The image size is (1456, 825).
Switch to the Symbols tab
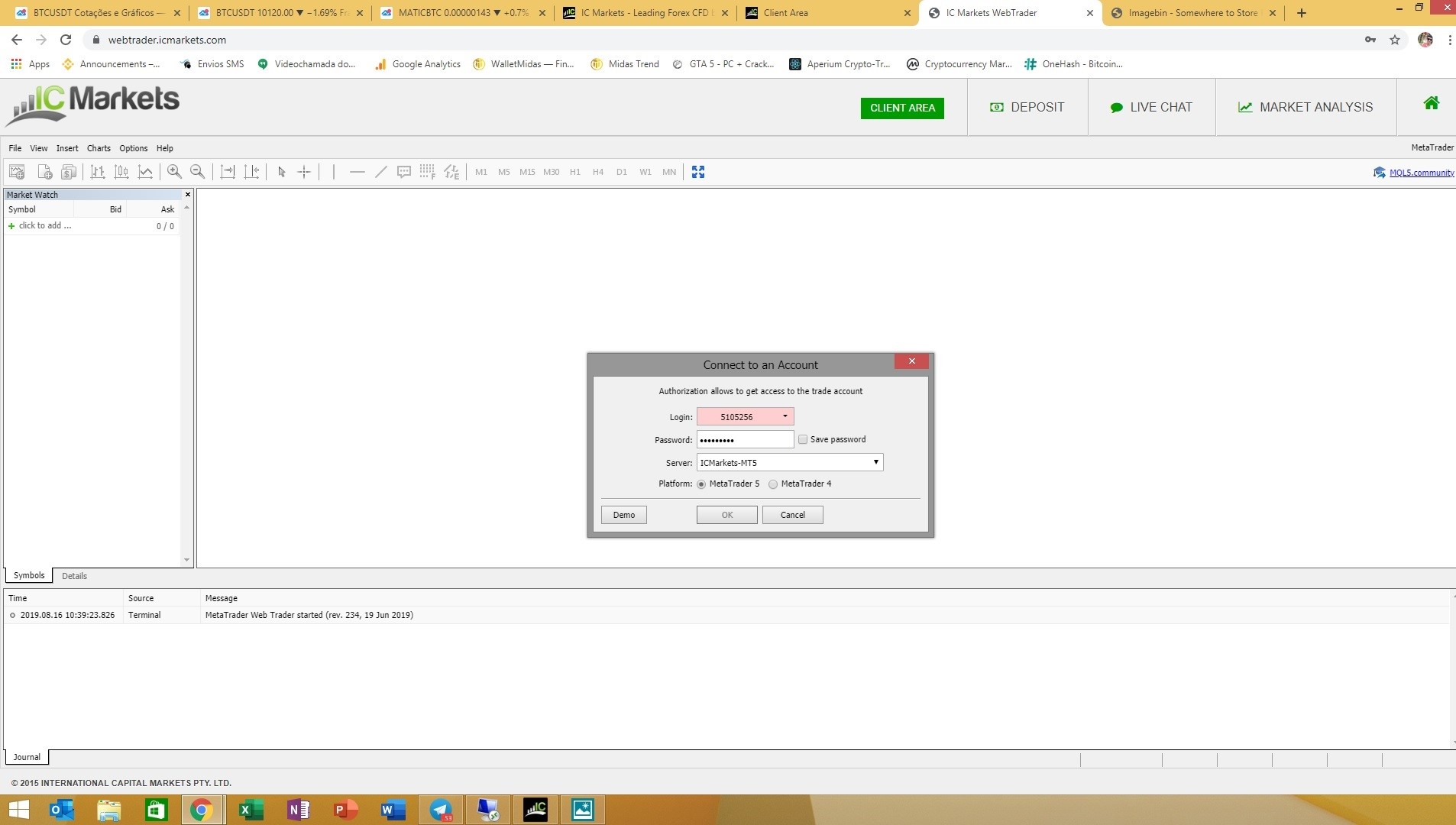click(x=29, y=575)
